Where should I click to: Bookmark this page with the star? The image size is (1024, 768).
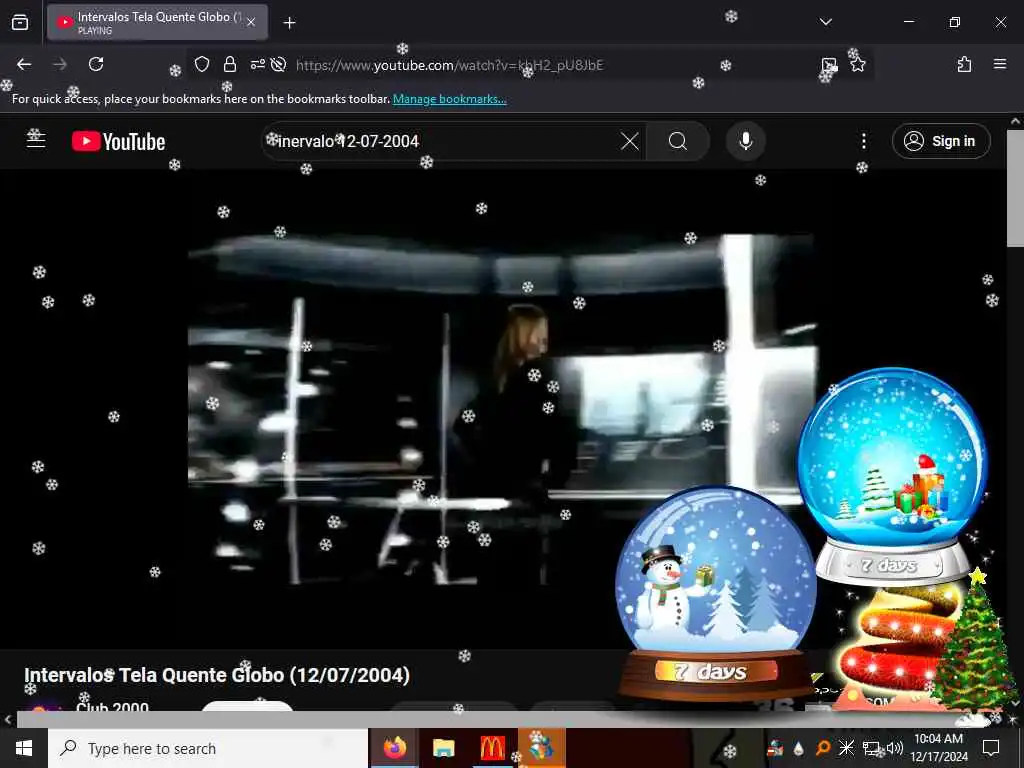pyautogui.click(x=857, y=65)
